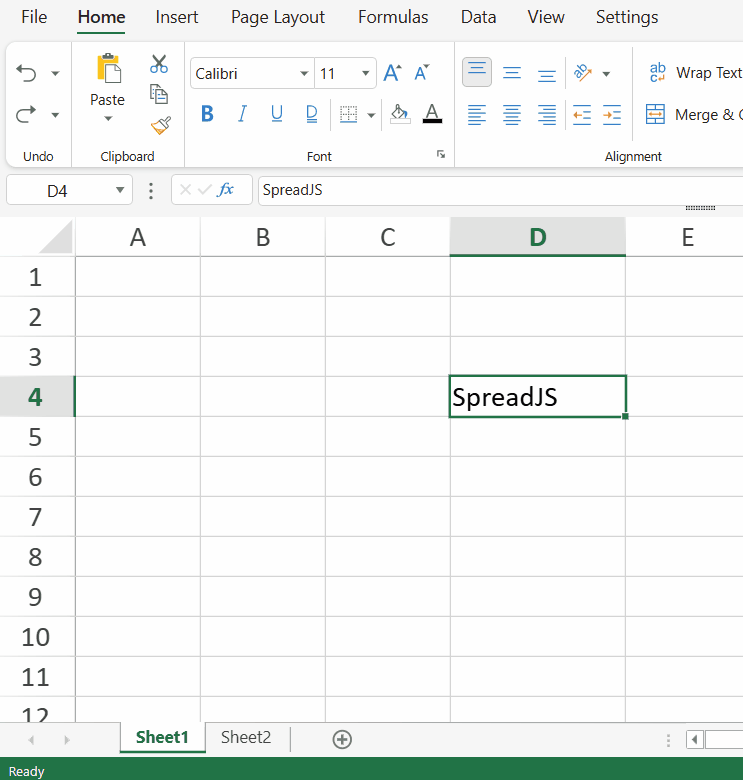Toggle Align Right
The image size is (743, 780).
tap(547, 115)
